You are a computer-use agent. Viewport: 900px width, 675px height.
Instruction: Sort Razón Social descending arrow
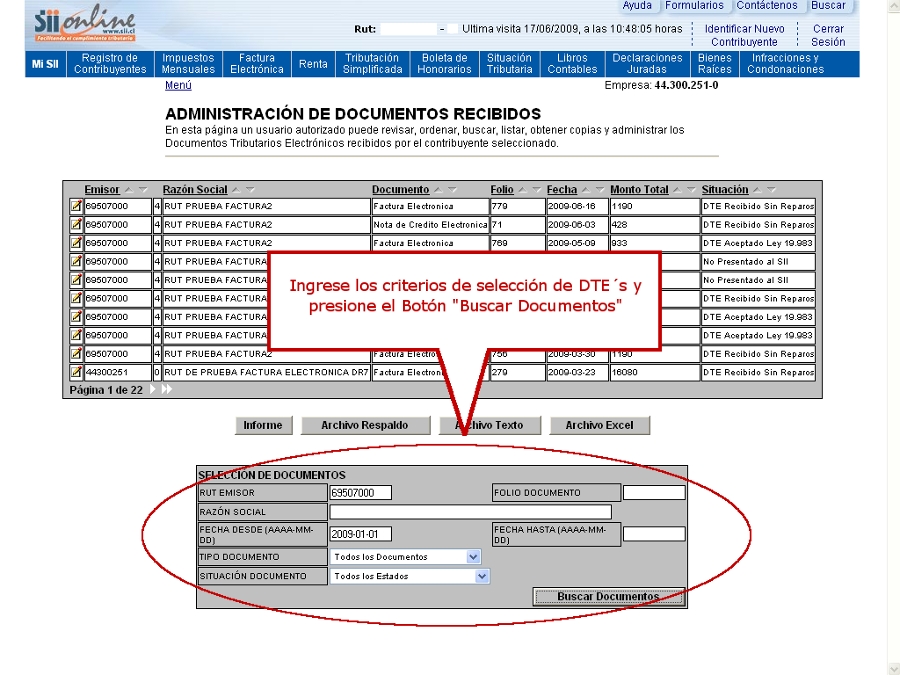(250, 189)
